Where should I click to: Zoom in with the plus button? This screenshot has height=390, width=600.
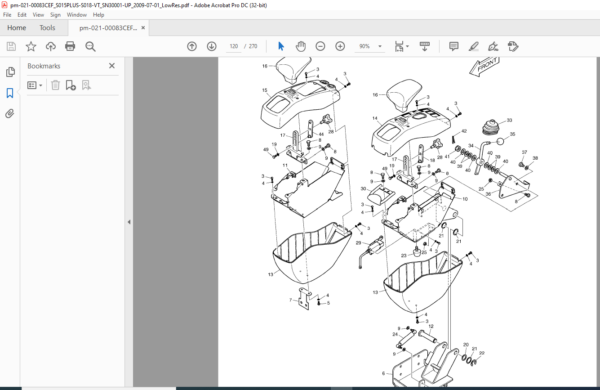click(x=340, y=46)
